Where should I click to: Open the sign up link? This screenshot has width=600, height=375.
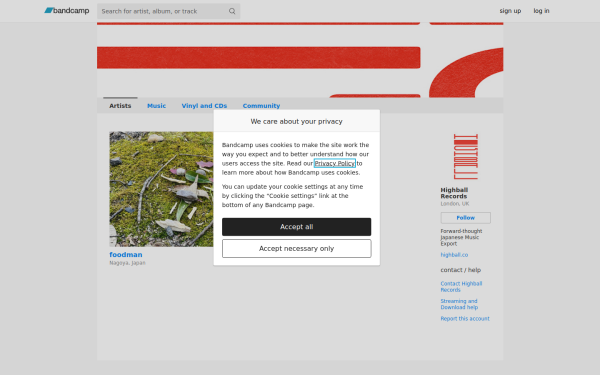(x=510, y=11)
